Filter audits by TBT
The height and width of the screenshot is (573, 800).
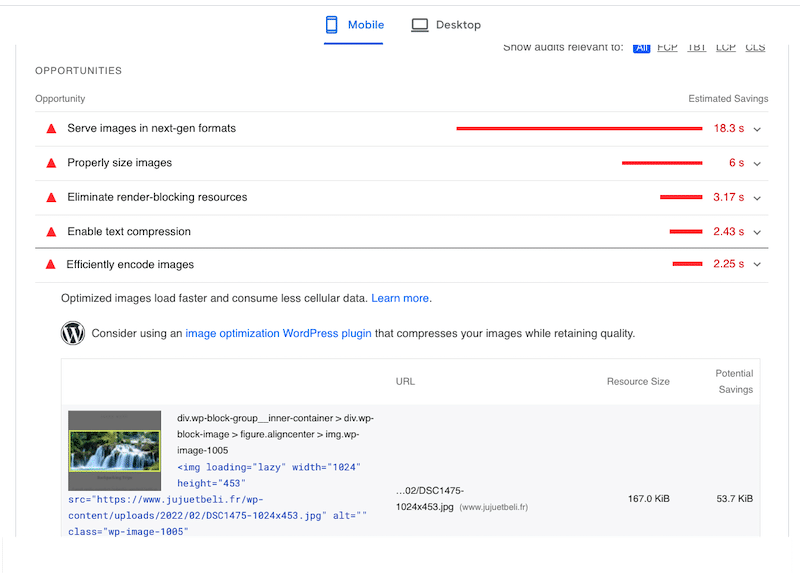pos(696,47)
